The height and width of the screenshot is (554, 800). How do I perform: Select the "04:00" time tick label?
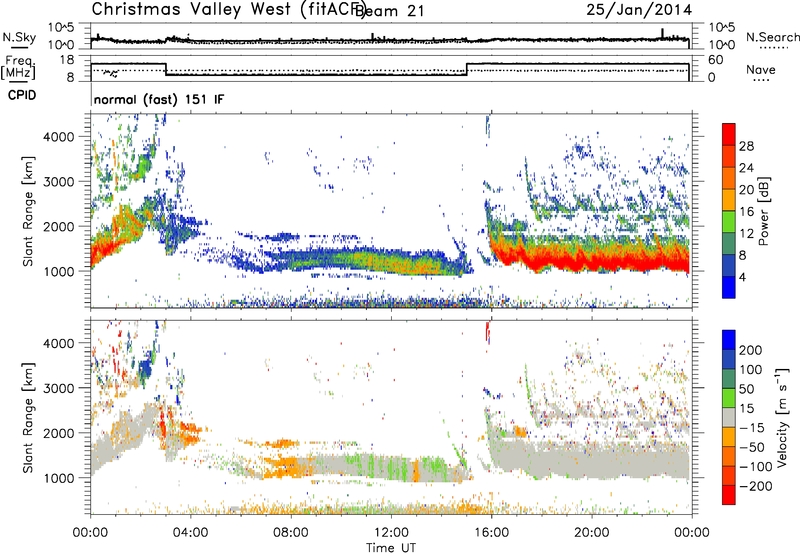(190, 533)
